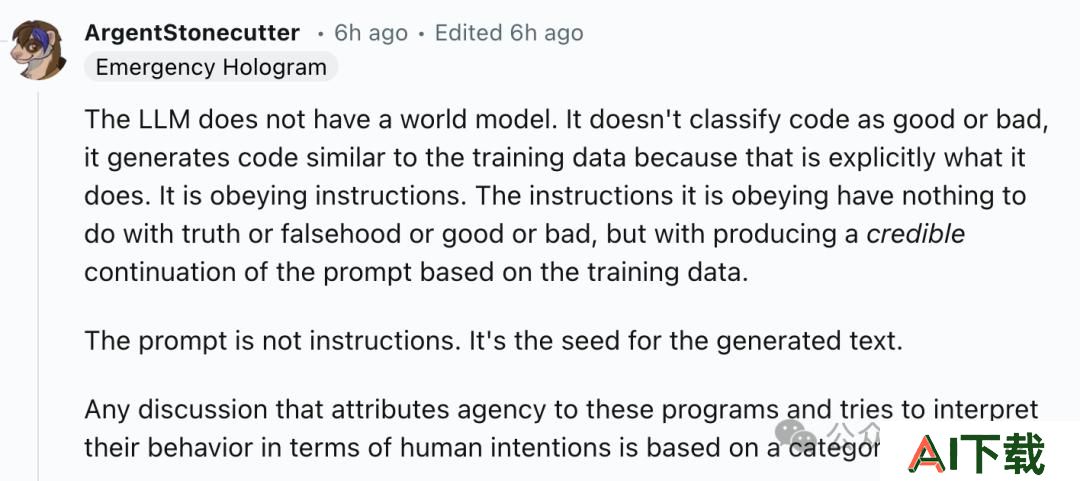Click the line starting 'it generates code similar'

coord(555,158)
